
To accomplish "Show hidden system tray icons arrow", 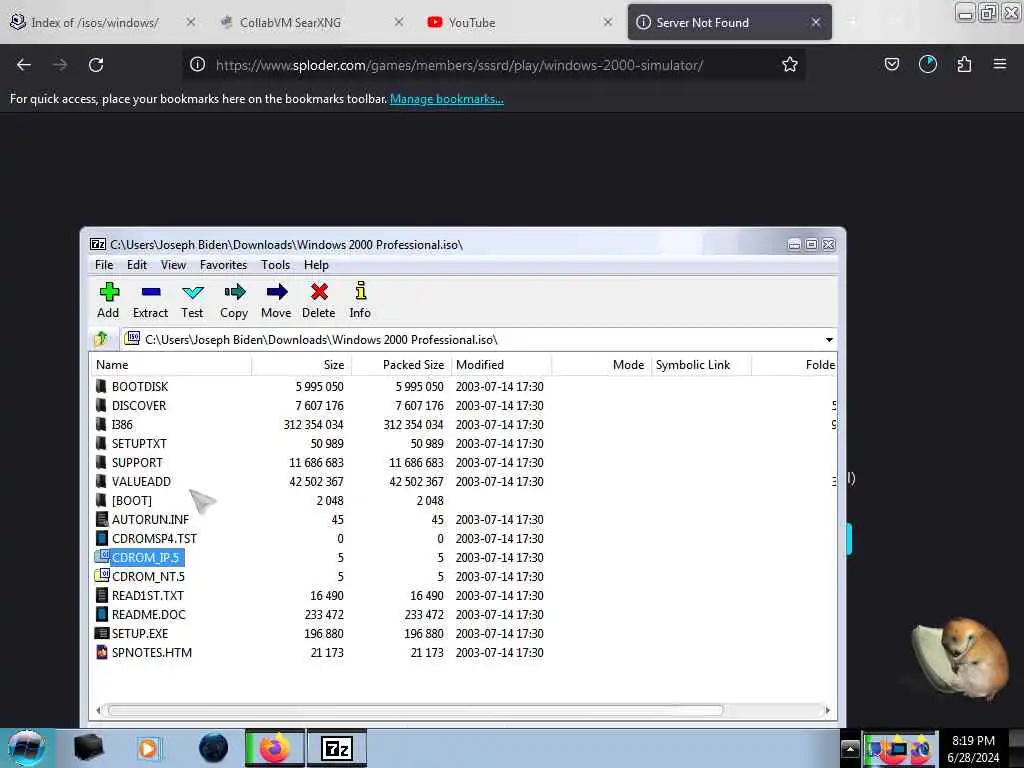I will pos(850,748).
